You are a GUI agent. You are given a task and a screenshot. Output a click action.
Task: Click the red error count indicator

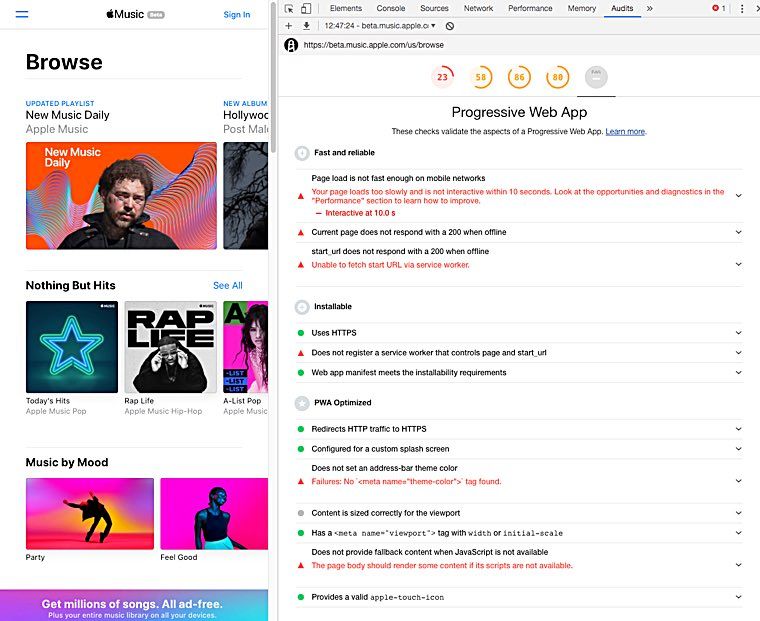click(719, 8)
